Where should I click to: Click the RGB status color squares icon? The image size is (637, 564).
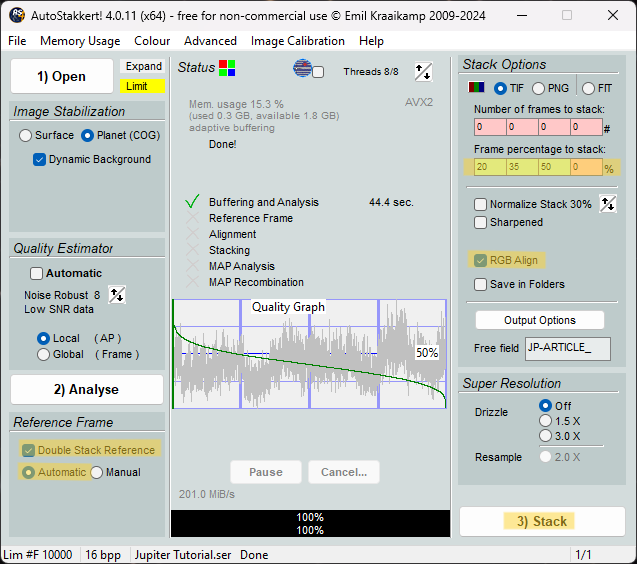coord(227,68)
